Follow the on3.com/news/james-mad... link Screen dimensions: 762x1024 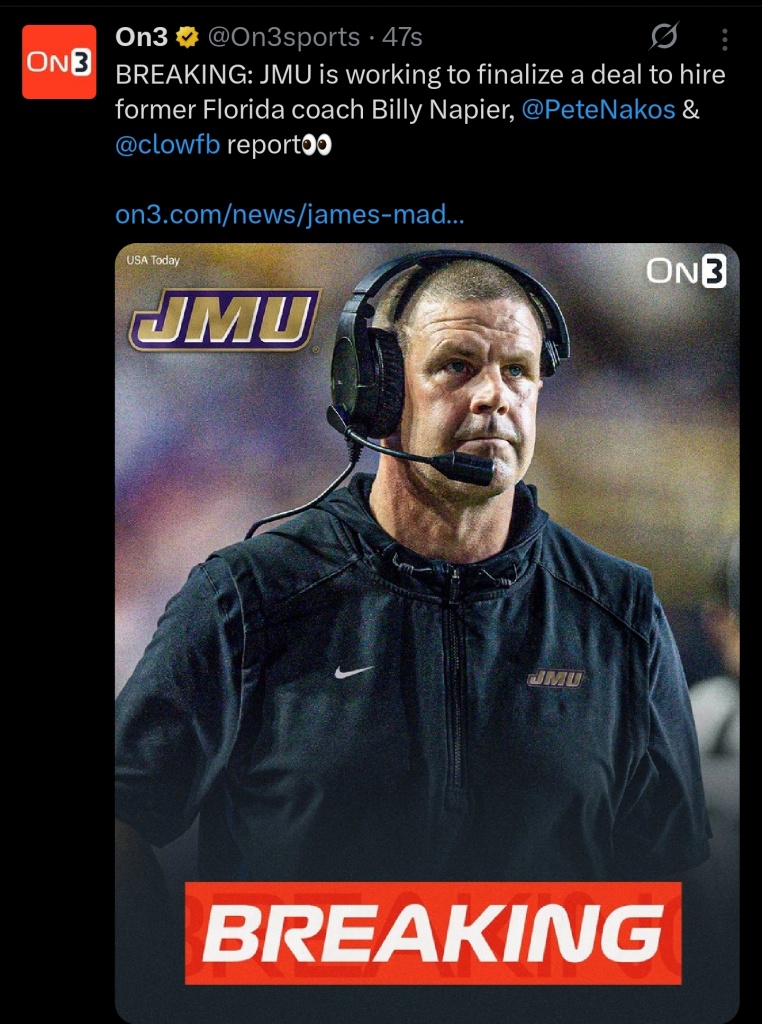290,214
